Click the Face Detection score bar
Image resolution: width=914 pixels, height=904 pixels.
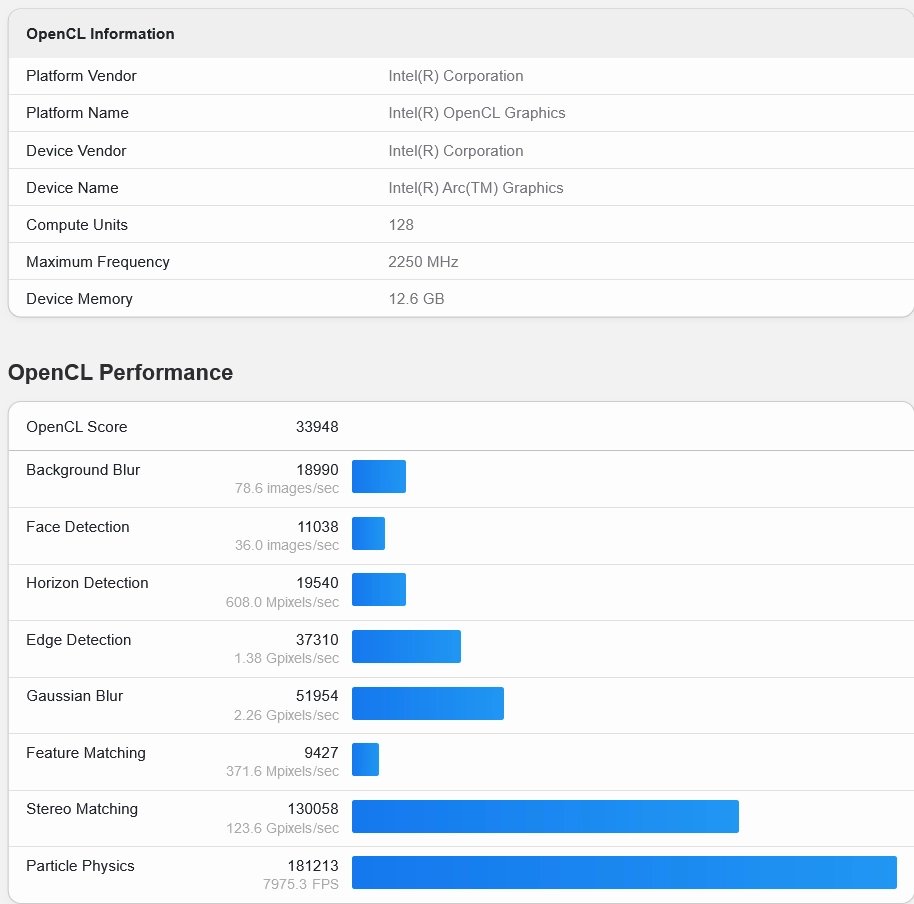click(x=368, y=533)
